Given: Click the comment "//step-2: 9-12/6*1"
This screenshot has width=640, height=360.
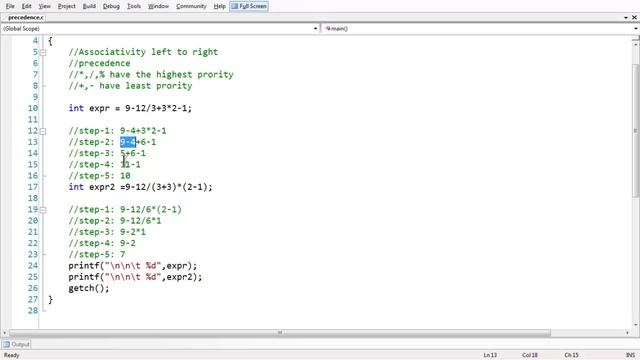Looking at the screenshot, I should click(115, 221).
